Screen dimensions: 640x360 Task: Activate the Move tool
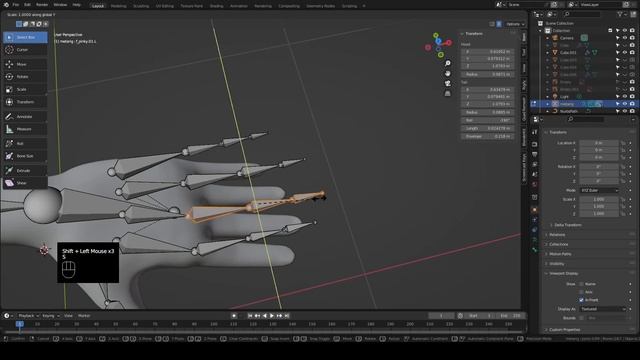point(25,64)
